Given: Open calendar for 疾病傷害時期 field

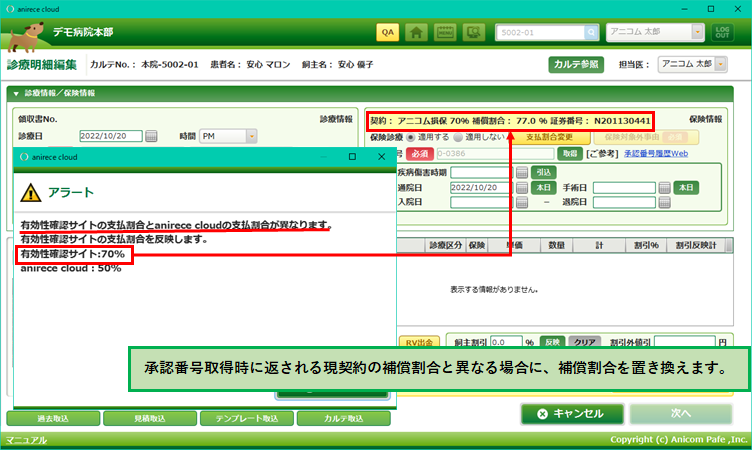Looking at the screenshot, I should coord(522,172).
